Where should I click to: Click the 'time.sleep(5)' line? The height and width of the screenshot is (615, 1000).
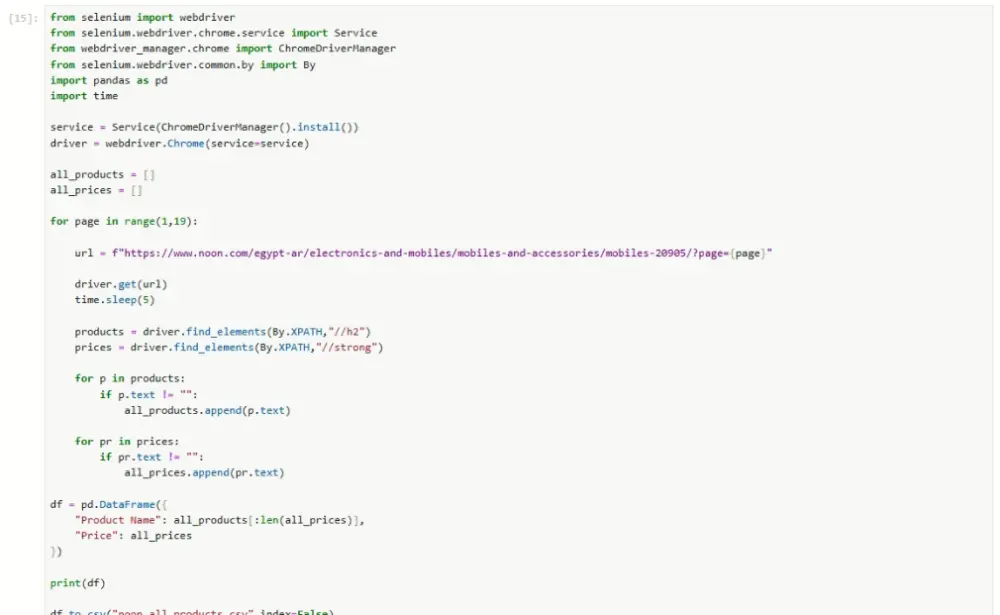click(114, 300)
